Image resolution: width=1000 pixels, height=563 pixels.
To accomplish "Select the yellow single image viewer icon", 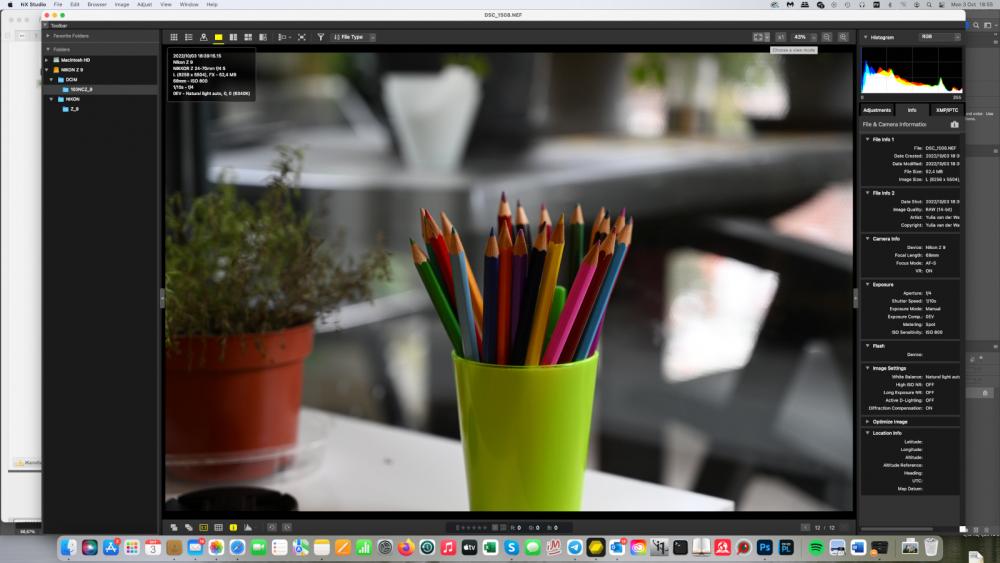I will [218, 38].
